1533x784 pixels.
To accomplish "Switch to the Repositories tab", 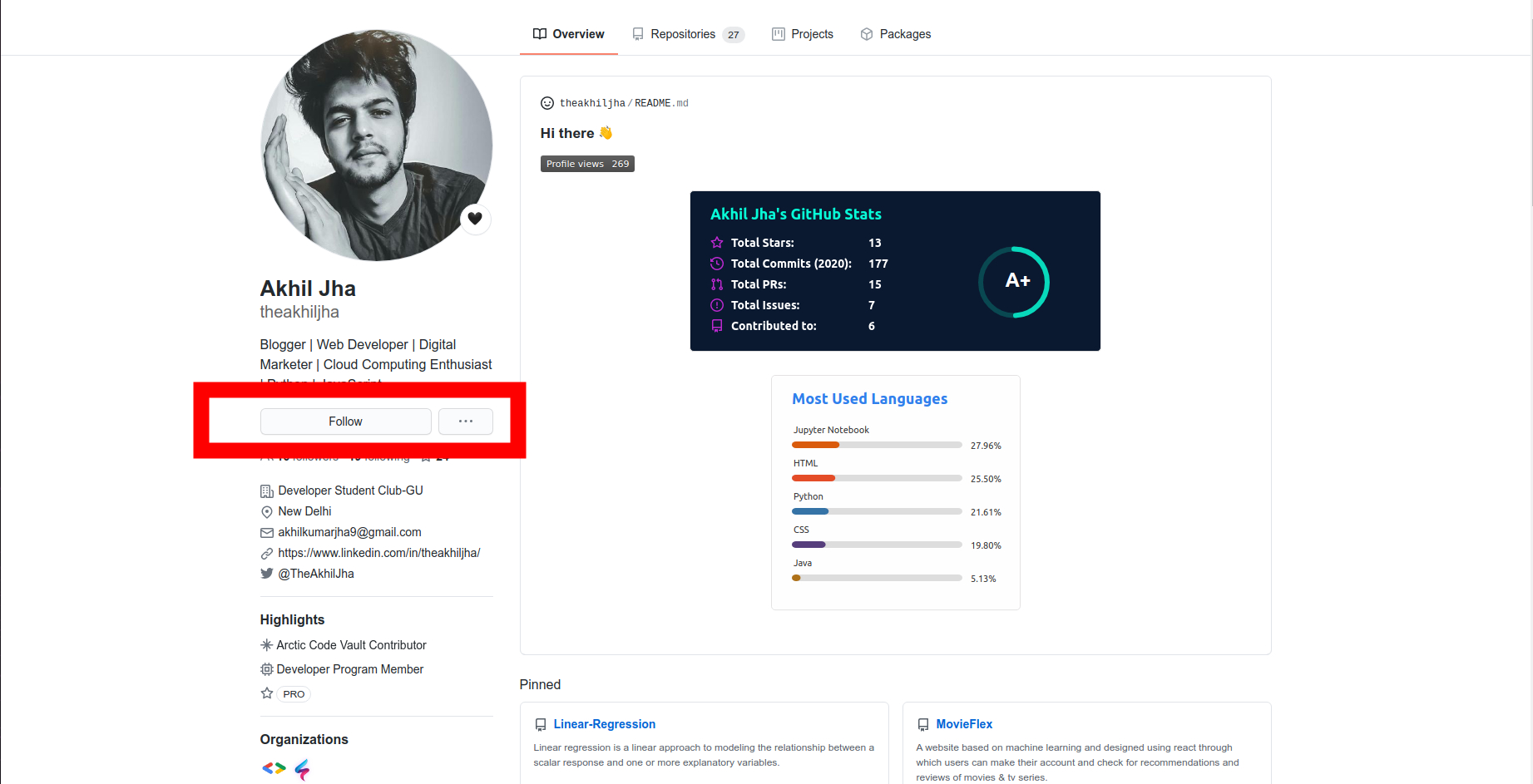I will [x=688, y=34].
